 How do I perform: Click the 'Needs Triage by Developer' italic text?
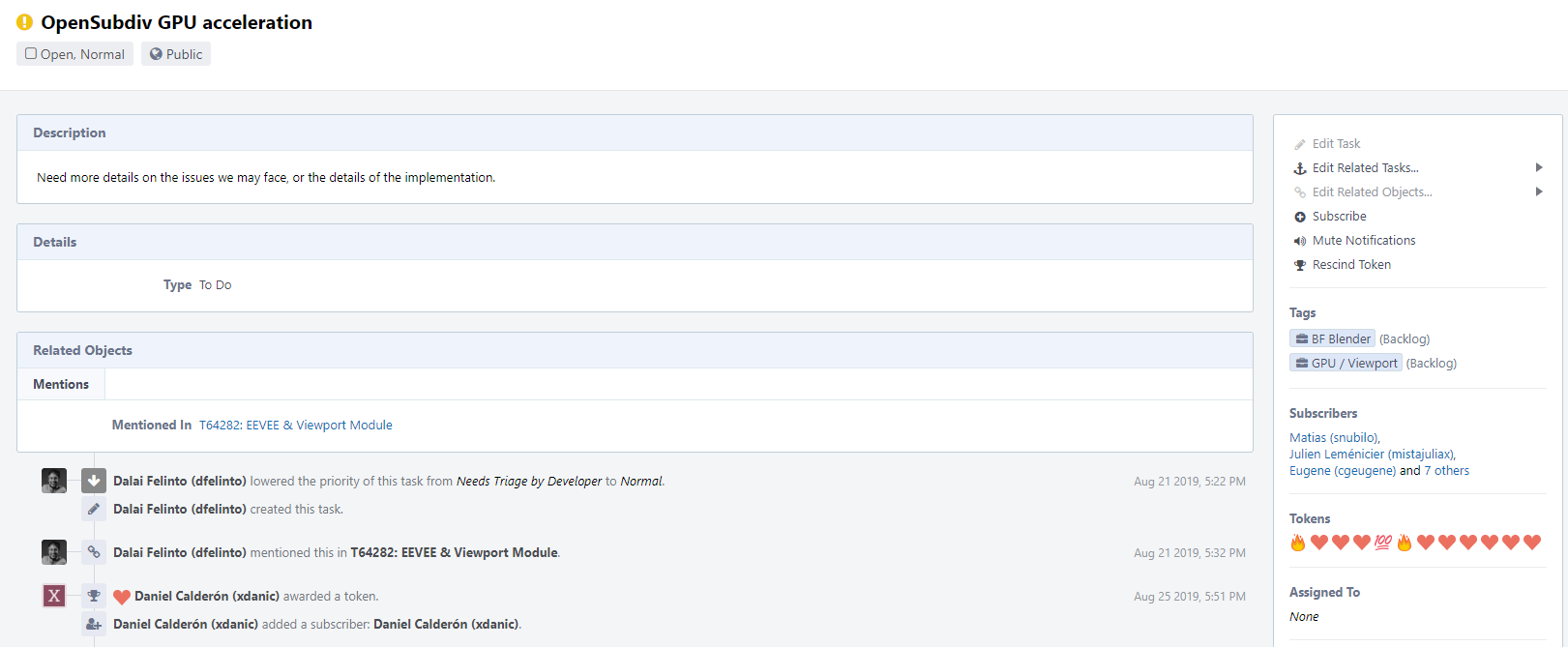click(x=529, y=482)
